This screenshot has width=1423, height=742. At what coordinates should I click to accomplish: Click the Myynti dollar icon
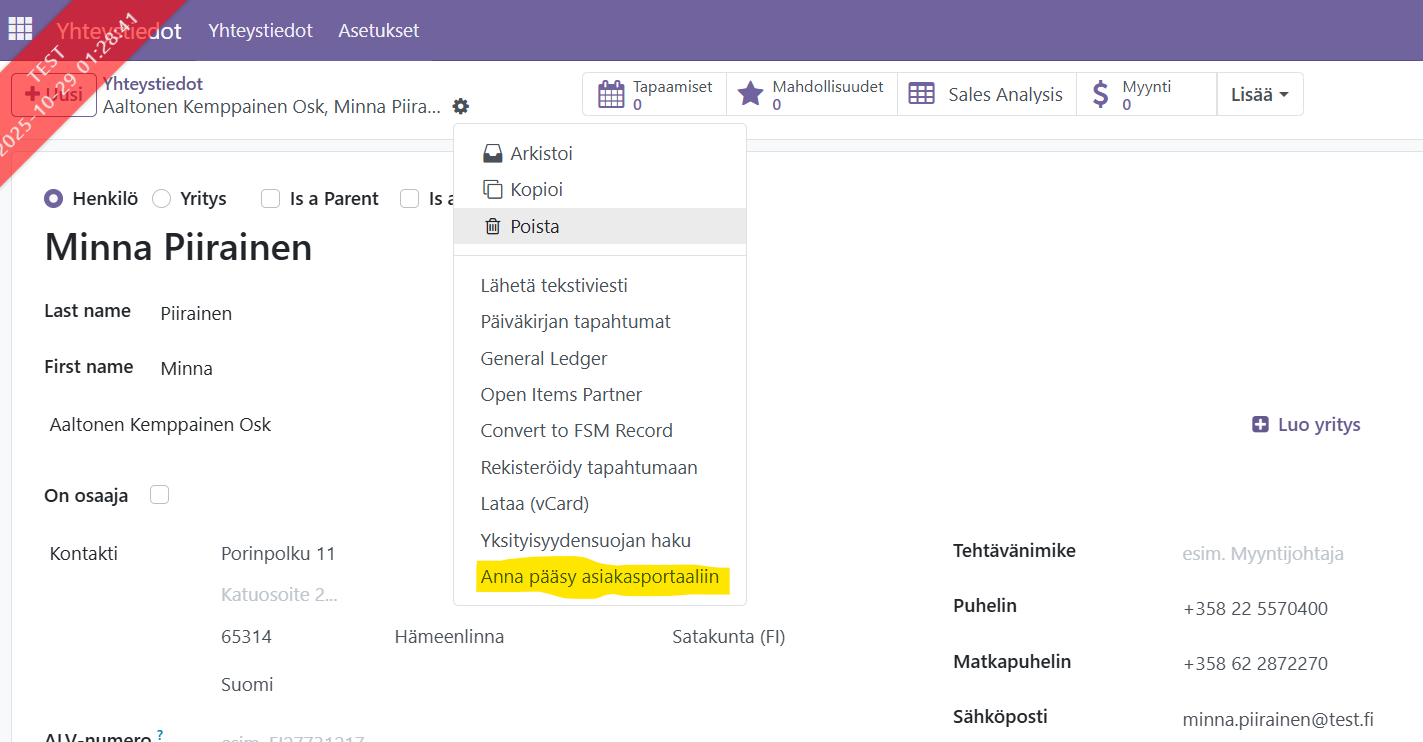pyautogui.click(x=1100, y=94)
